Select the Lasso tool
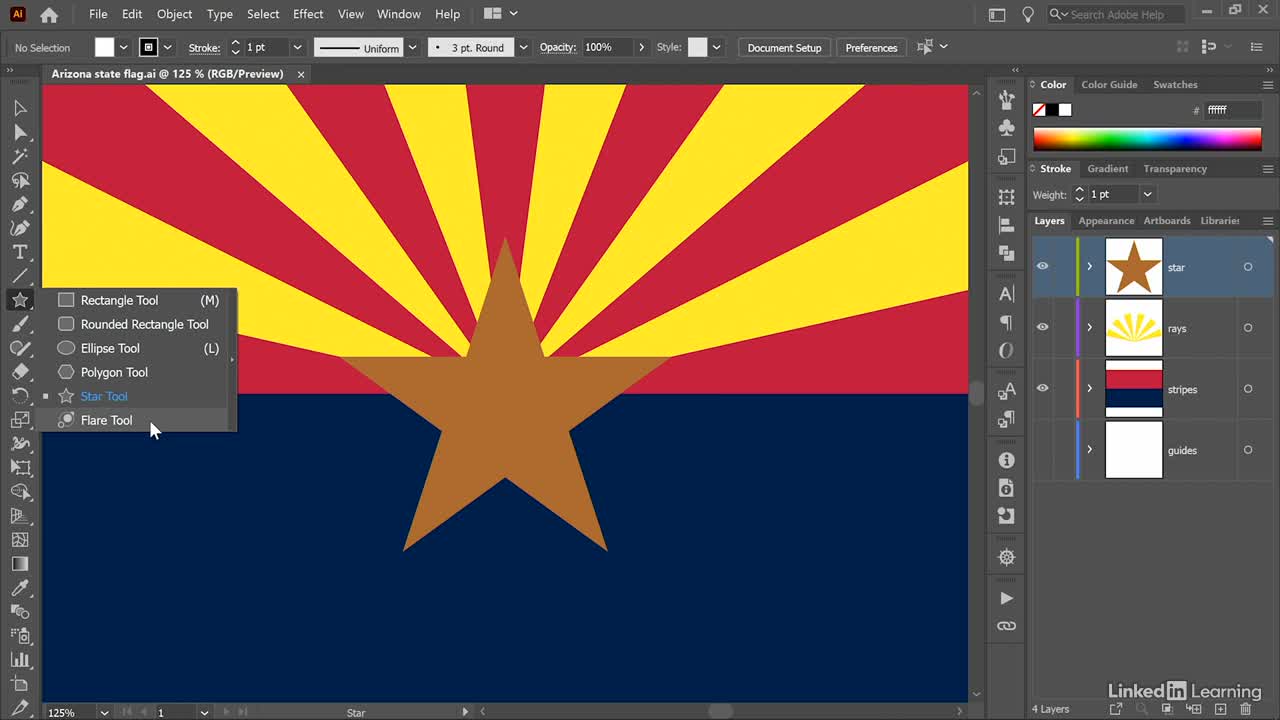This screenshot has width=1280, height=720. (20, 180)
